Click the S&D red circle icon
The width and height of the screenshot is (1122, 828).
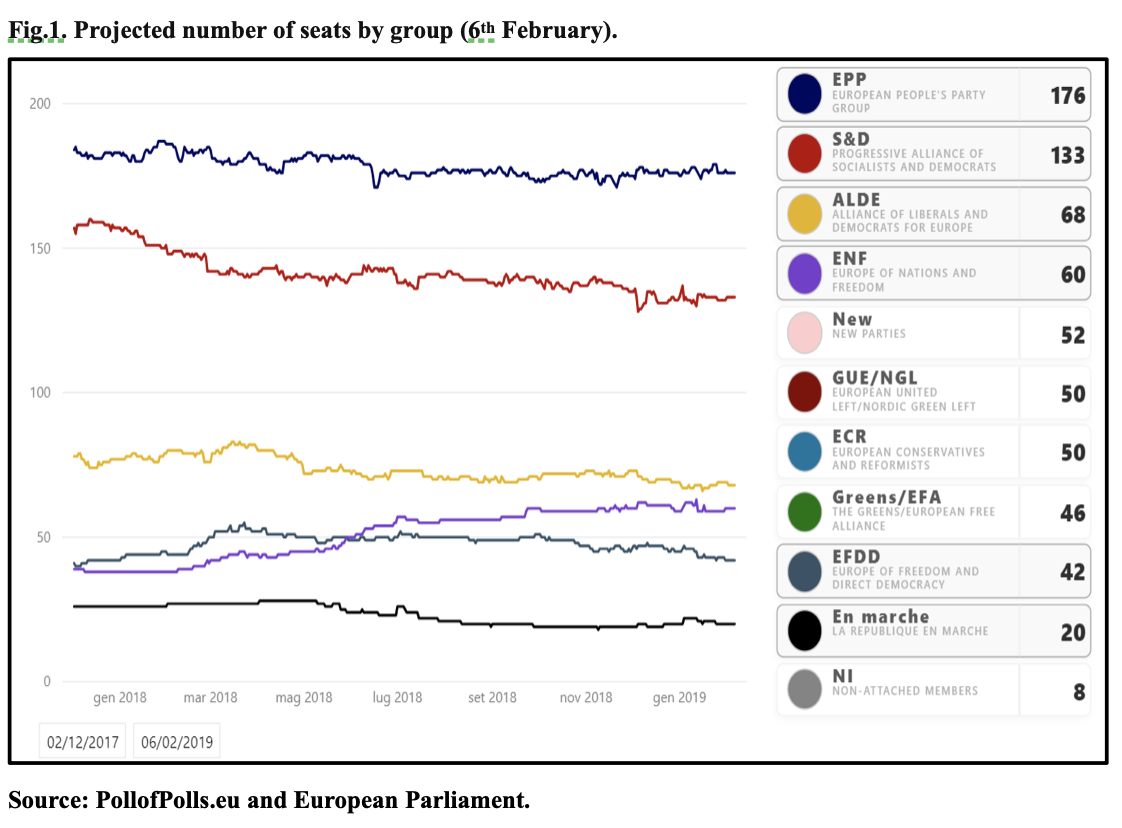pos(805,153)
